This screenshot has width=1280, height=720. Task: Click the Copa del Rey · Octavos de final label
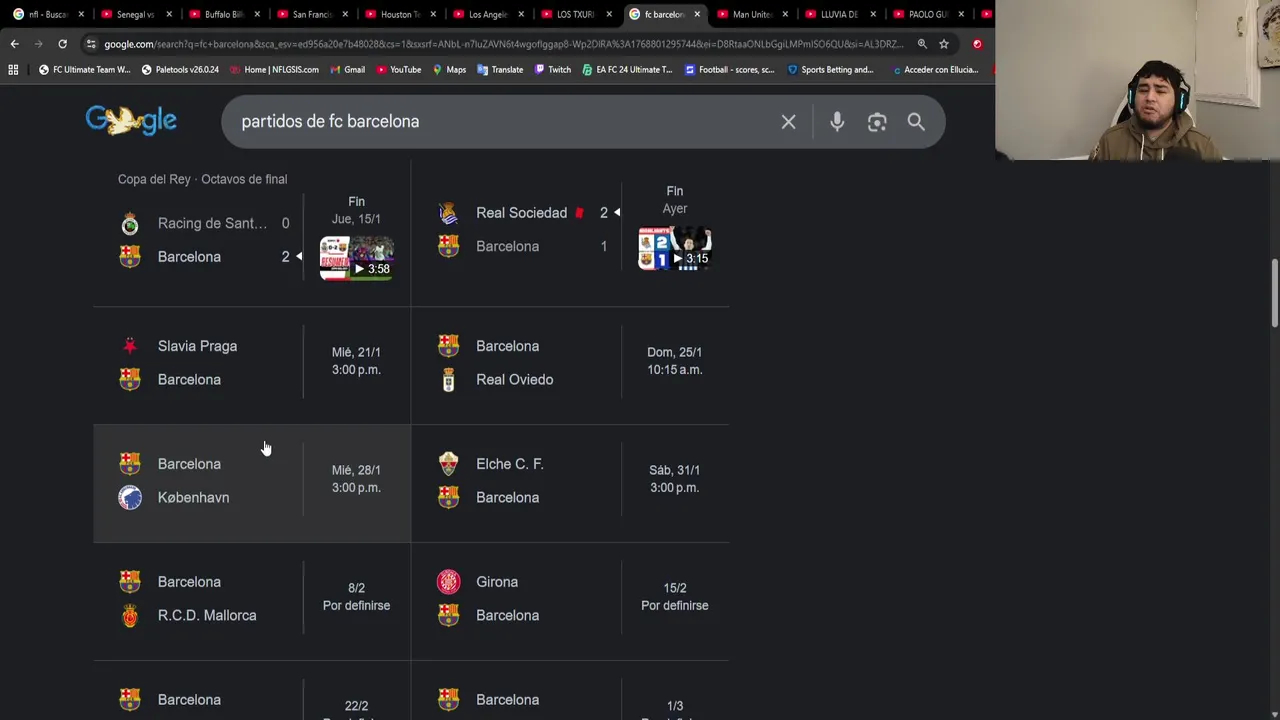202,179
